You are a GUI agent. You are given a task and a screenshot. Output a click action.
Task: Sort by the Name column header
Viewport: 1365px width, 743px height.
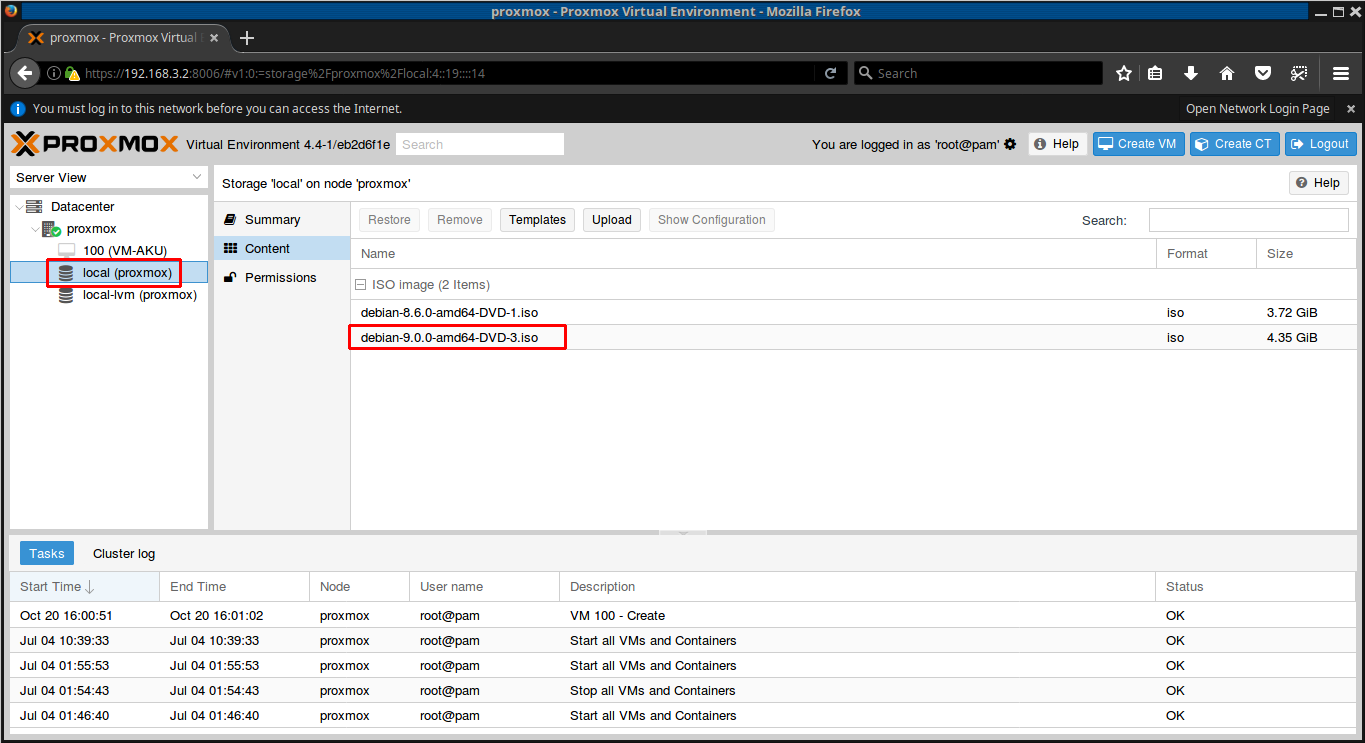pos(753,254)
